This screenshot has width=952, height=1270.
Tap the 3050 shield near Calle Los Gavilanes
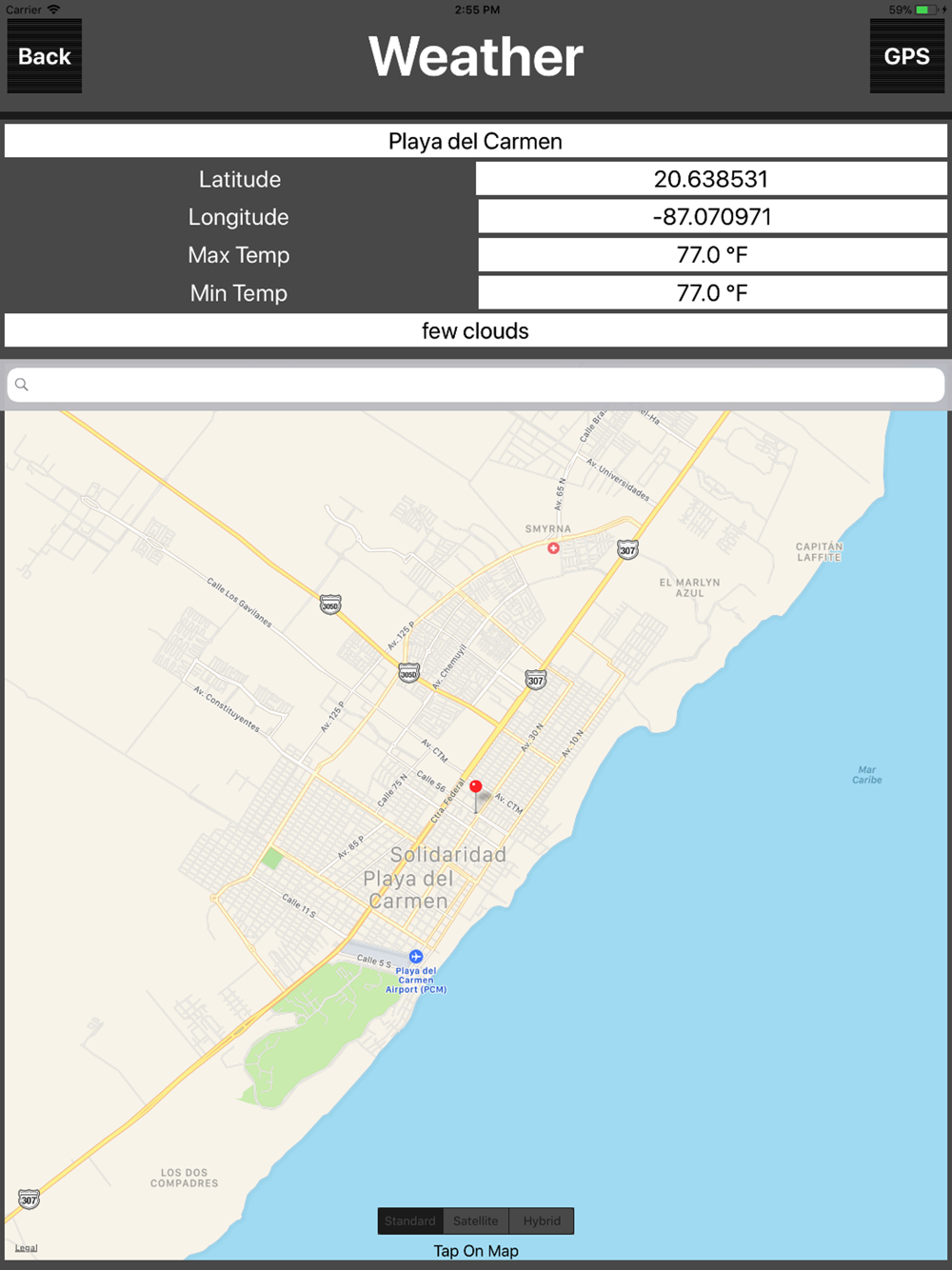tap(330, 605)
